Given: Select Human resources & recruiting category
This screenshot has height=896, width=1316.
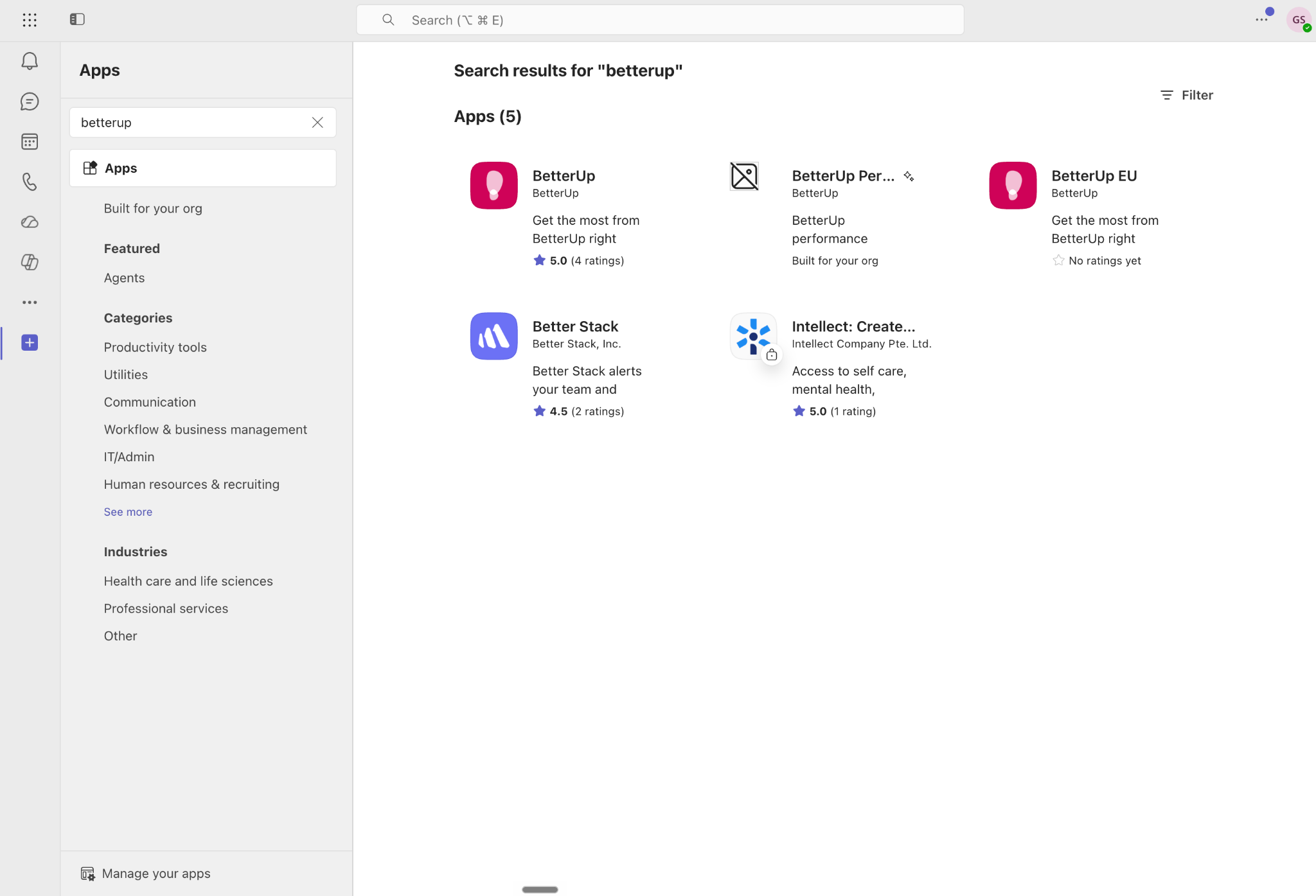Looking at the screenshot, I should [191, 484].
